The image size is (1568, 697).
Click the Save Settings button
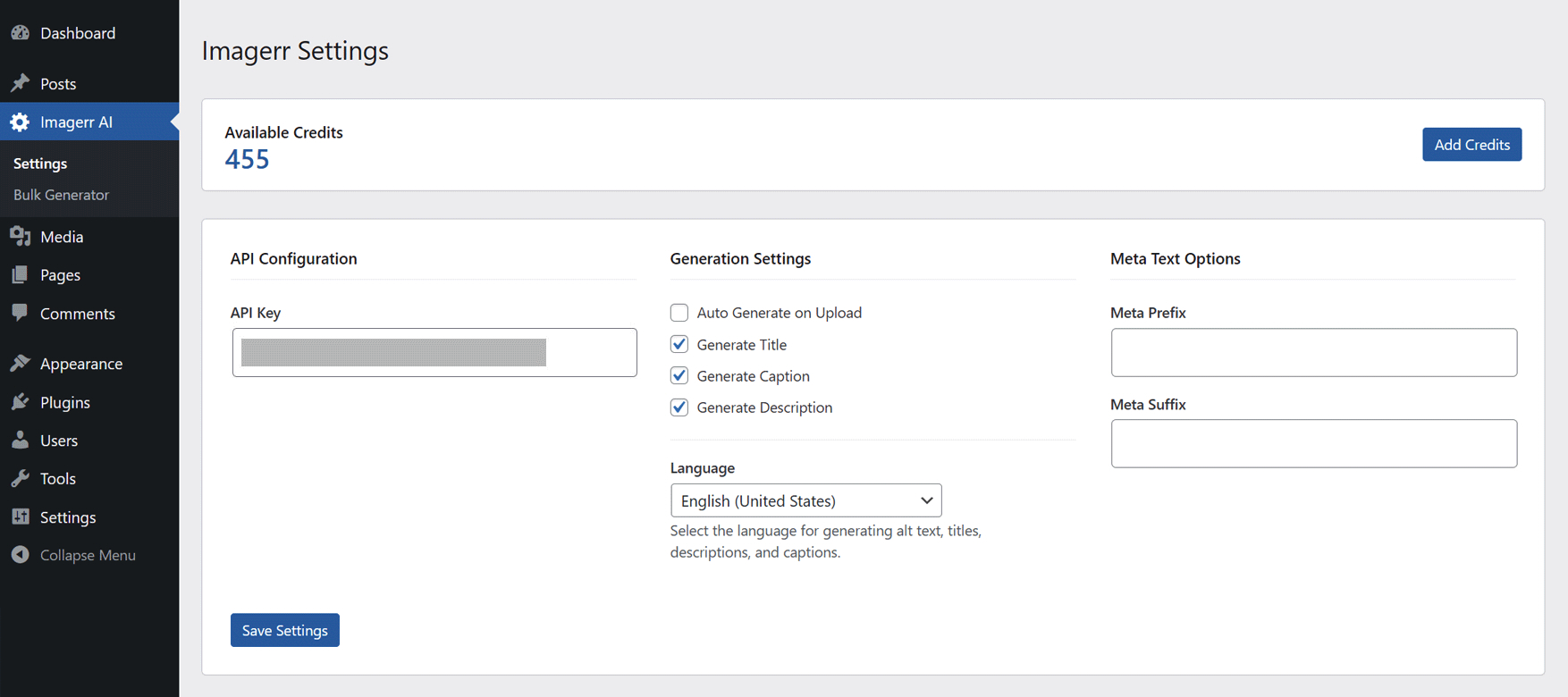click(x=285, y=630)
